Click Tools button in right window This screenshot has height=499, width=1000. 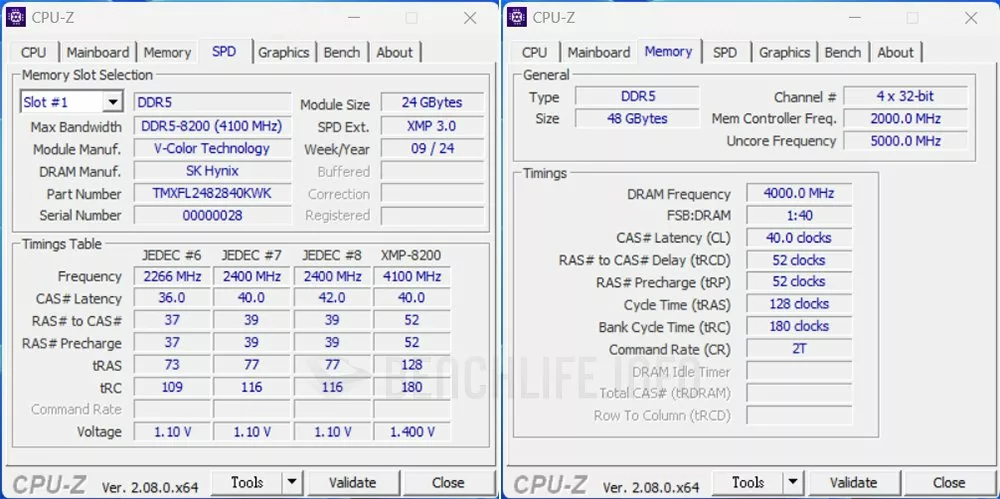click(748, 482)
